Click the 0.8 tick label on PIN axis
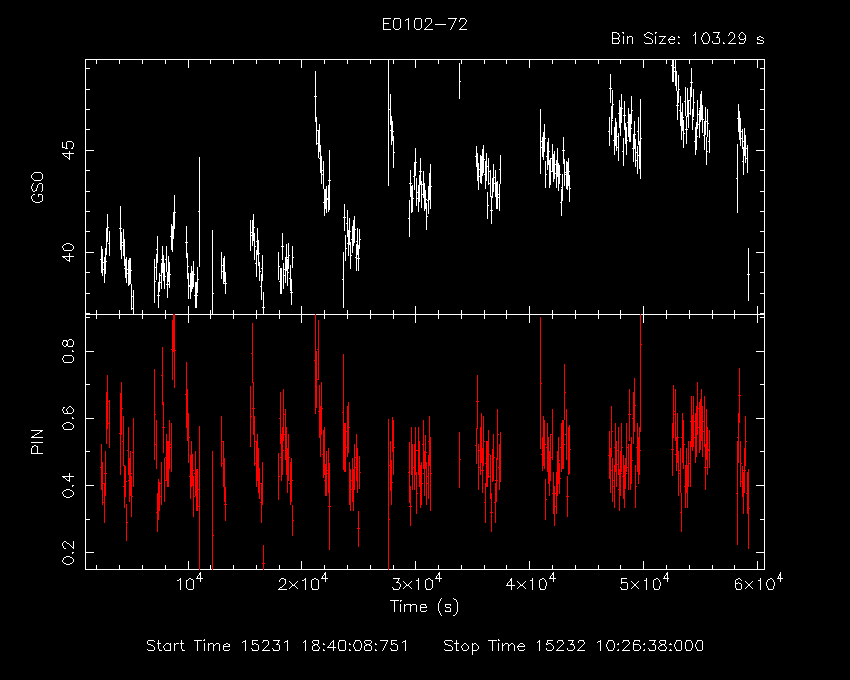 68,351
